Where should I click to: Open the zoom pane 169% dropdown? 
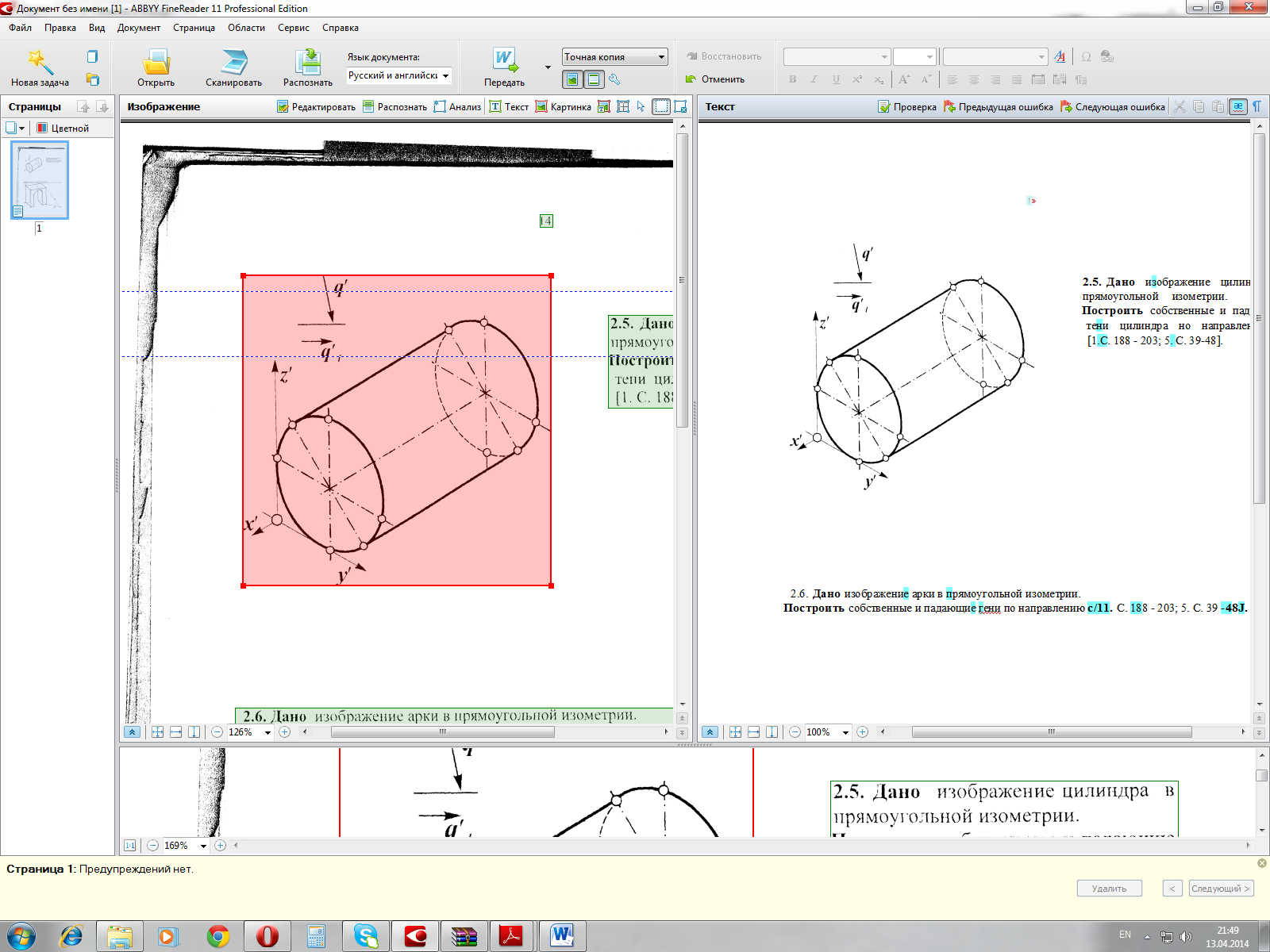(x=204, y=846)
